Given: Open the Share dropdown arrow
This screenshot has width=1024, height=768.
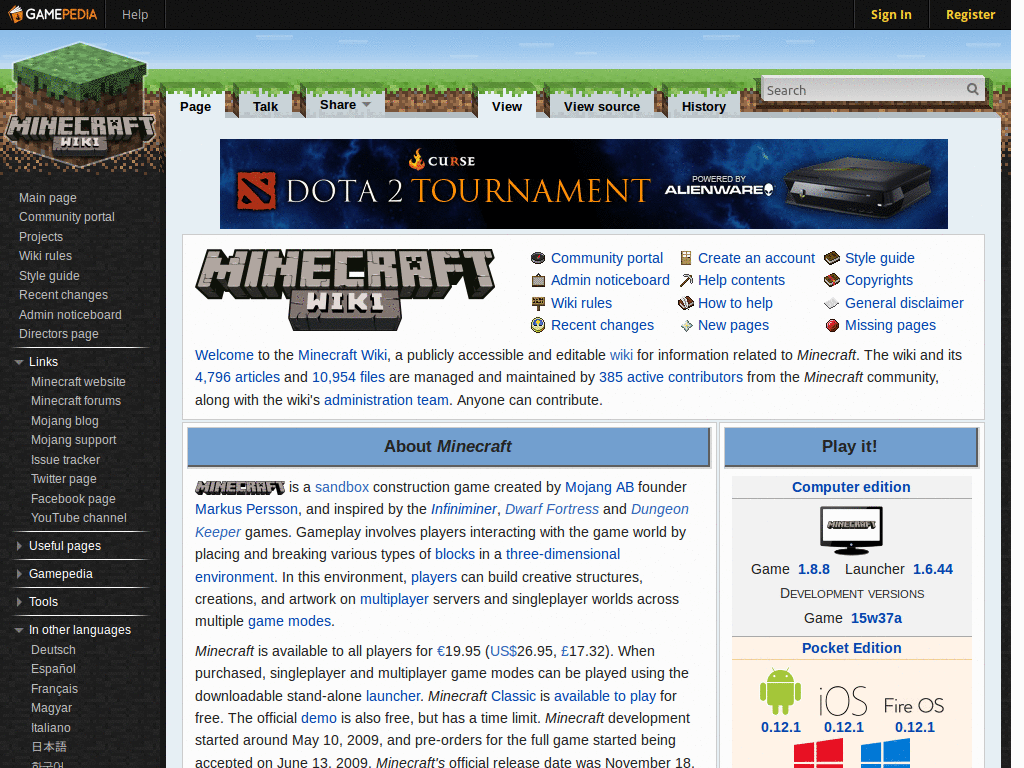Looking at the screenshot, I should pos(368,104).
